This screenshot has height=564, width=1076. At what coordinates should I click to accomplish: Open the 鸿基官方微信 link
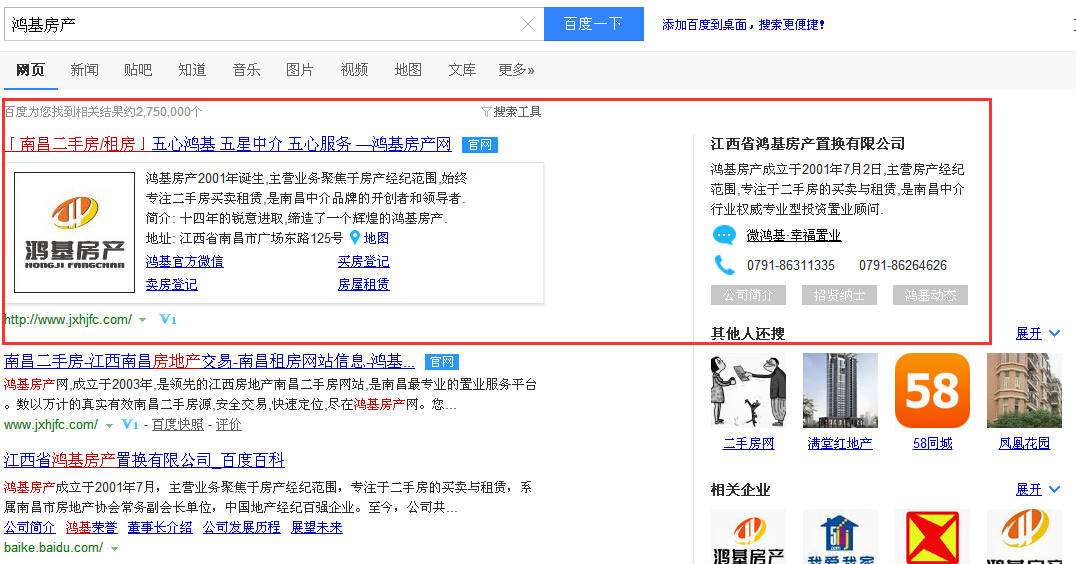pos(185,261)
